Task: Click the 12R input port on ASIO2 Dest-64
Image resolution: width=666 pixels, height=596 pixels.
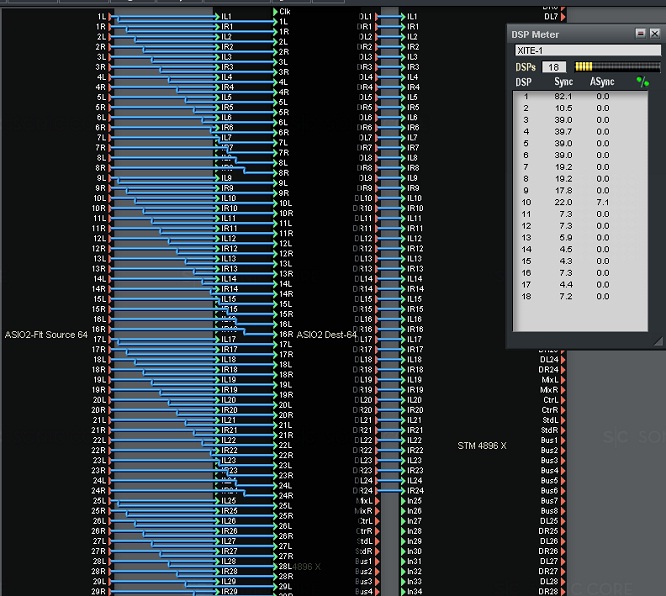Action: pos(276,254)
